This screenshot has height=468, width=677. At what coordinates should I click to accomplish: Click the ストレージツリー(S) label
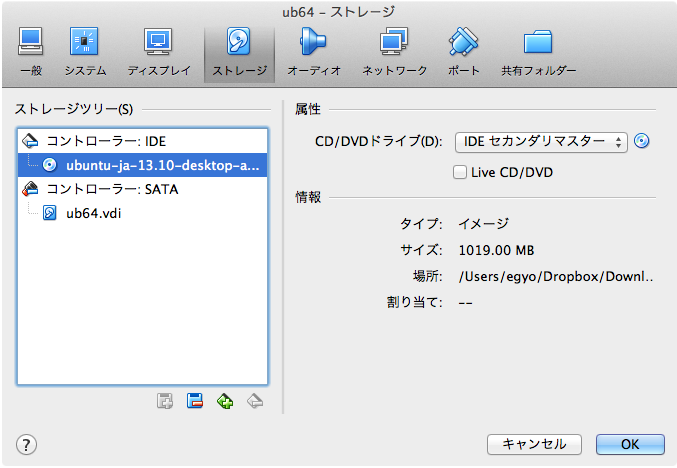click(x=74, y=109)
